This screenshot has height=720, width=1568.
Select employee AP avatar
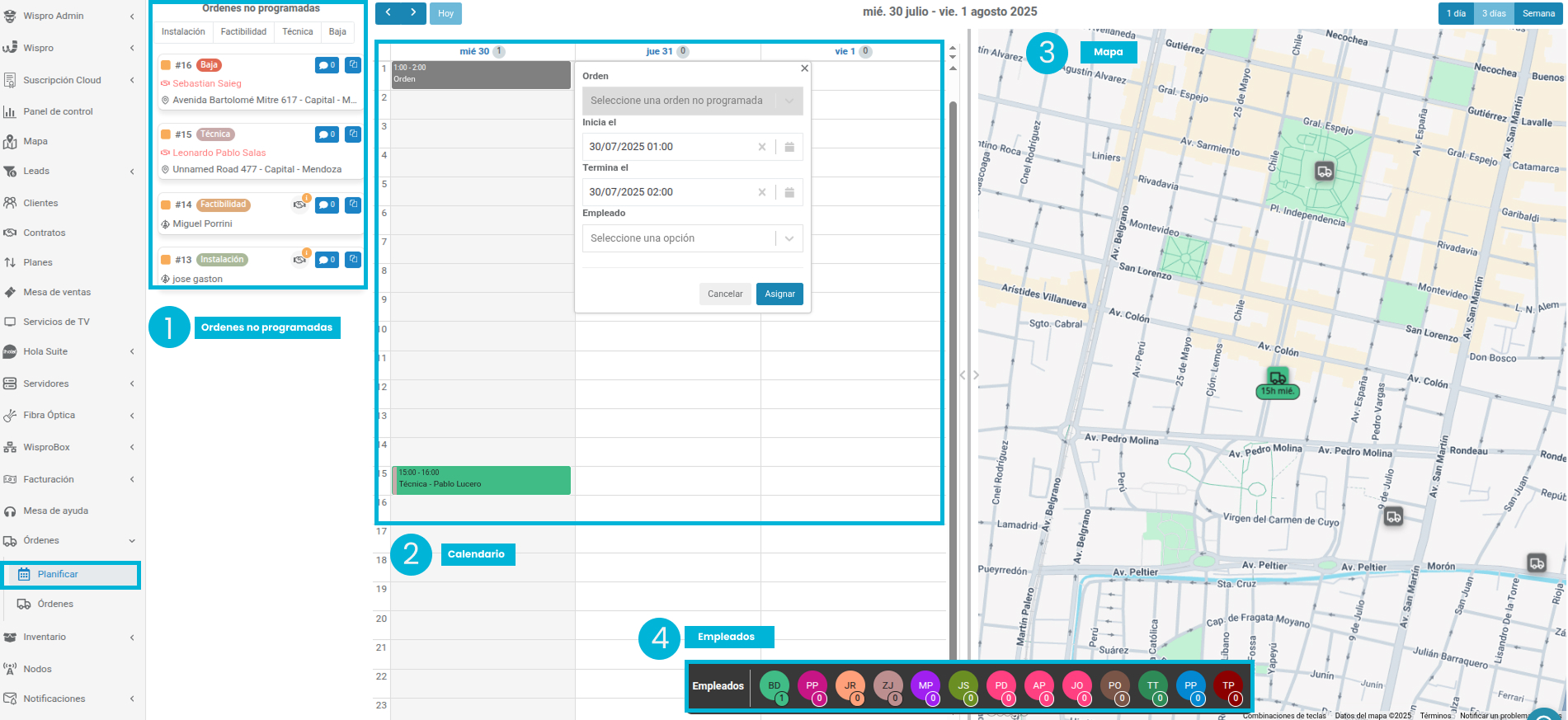1039,686
